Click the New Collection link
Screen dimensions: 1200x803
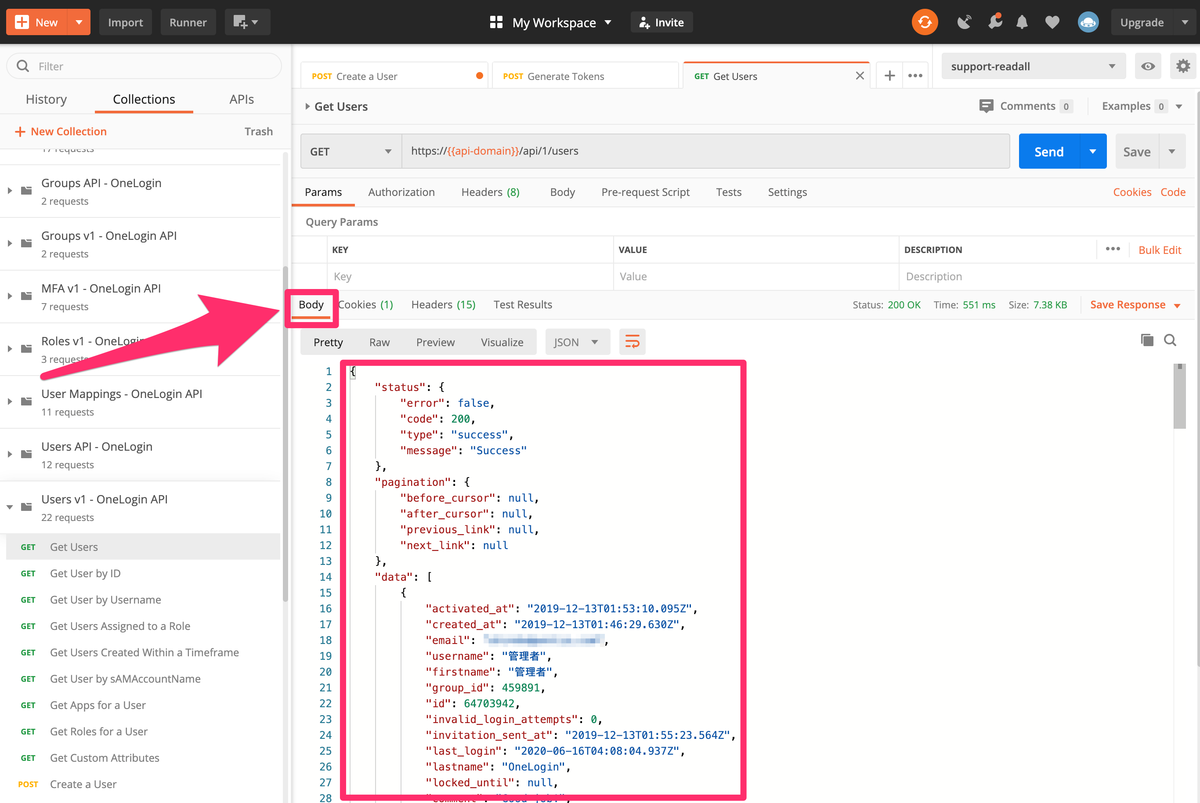tap(60, 131)
